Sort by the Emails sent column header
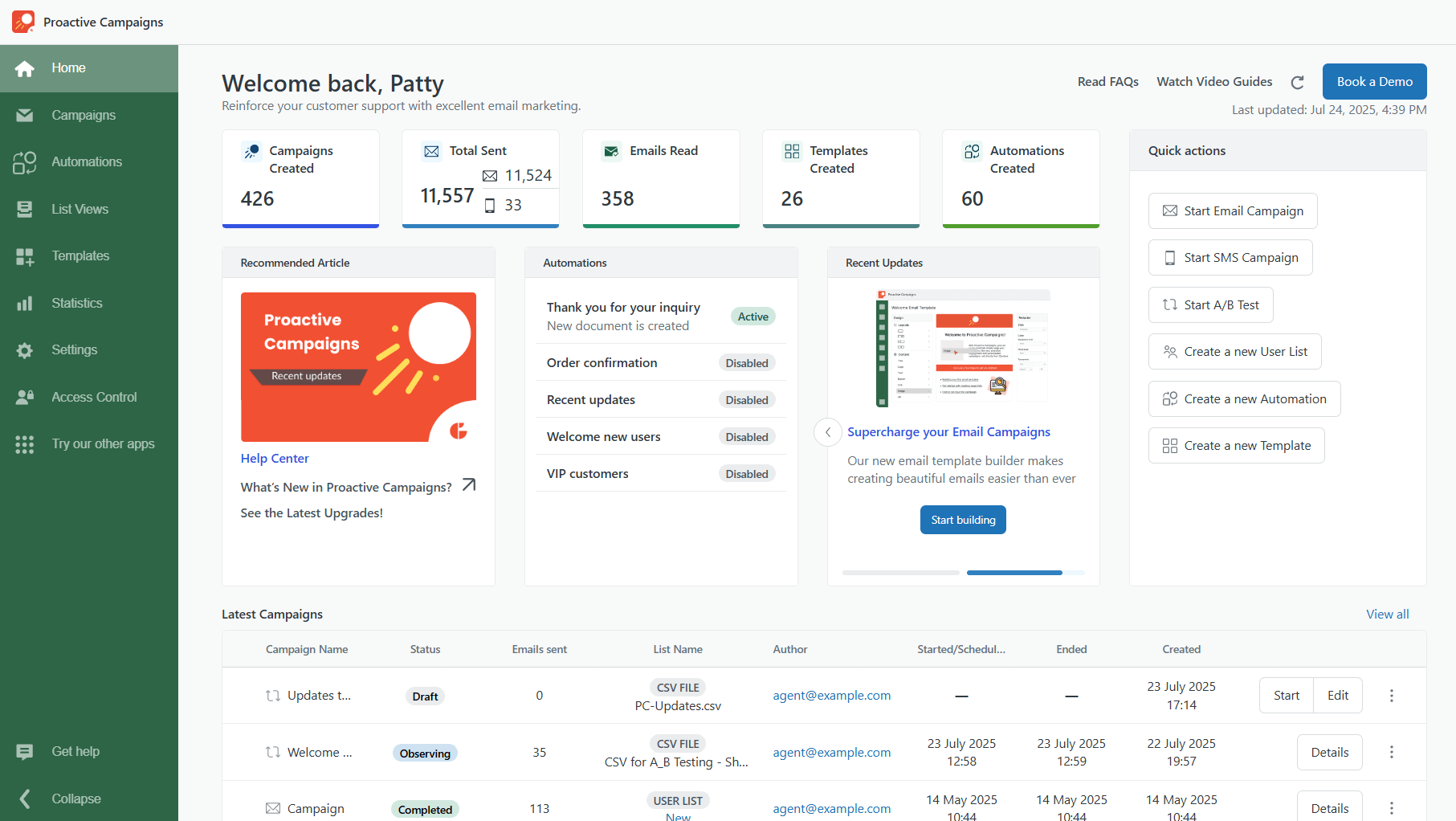Screen dimensions: 1456x821 pos(539,649)
